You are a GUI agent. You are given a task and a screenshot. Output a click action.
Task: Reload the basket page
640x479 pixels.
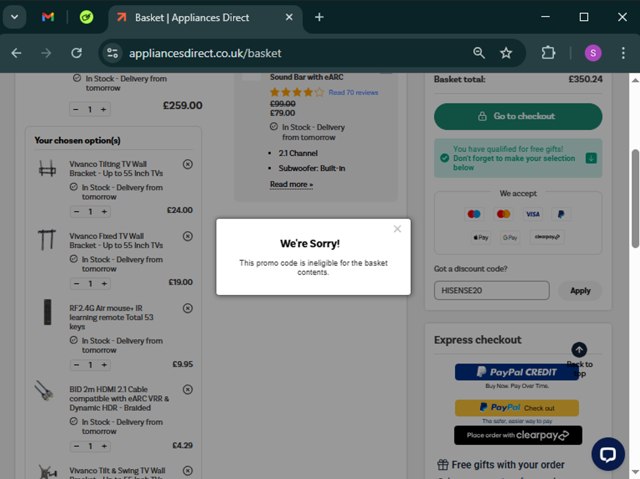[76, 53]
